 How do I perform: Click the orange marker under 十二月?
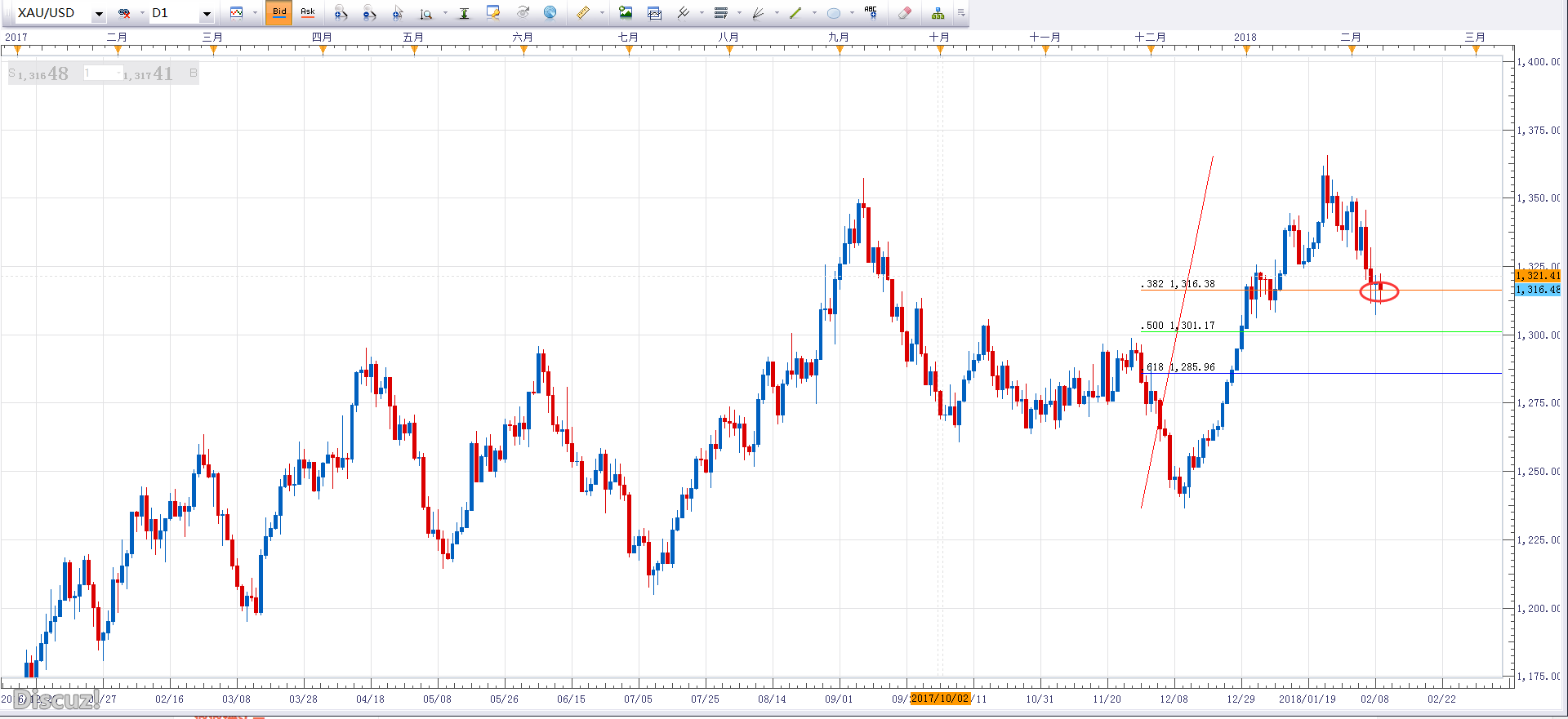(x=1151, y=50)
